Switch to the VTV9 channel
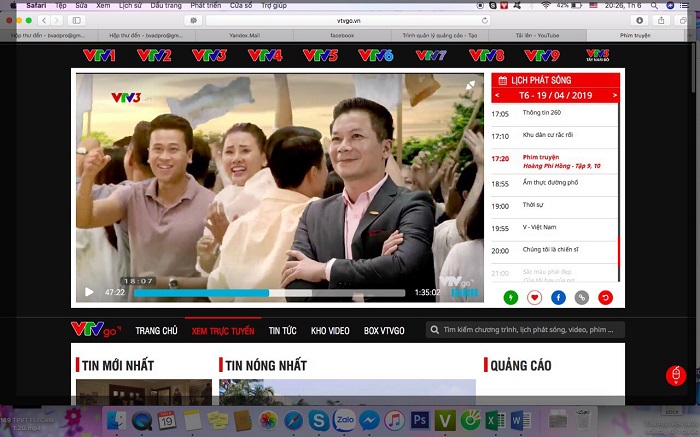This screenshot has height=437, width=700. [542, 55]
